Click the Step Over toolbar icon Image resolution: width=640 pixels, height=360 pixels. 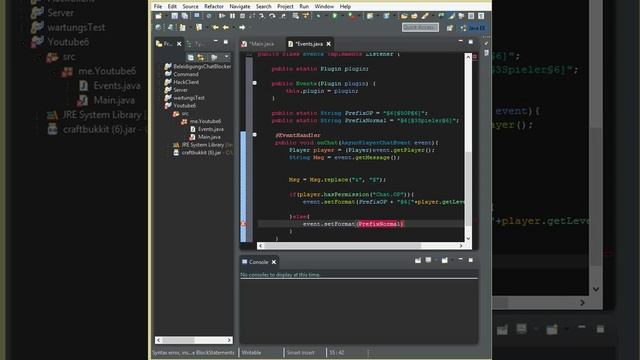click(271, 16)
